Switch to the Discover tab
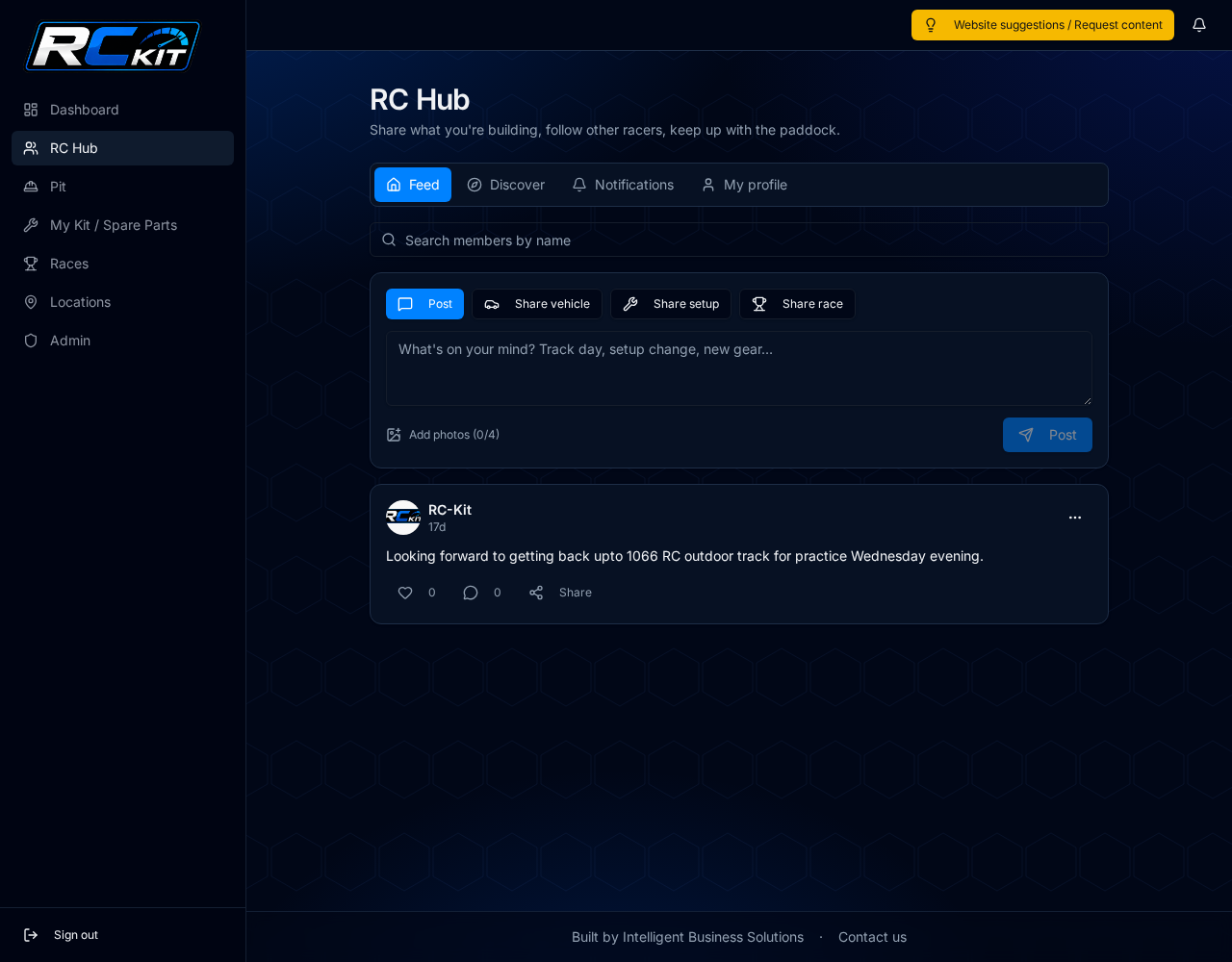1232x962 pixels. [506, 185]
